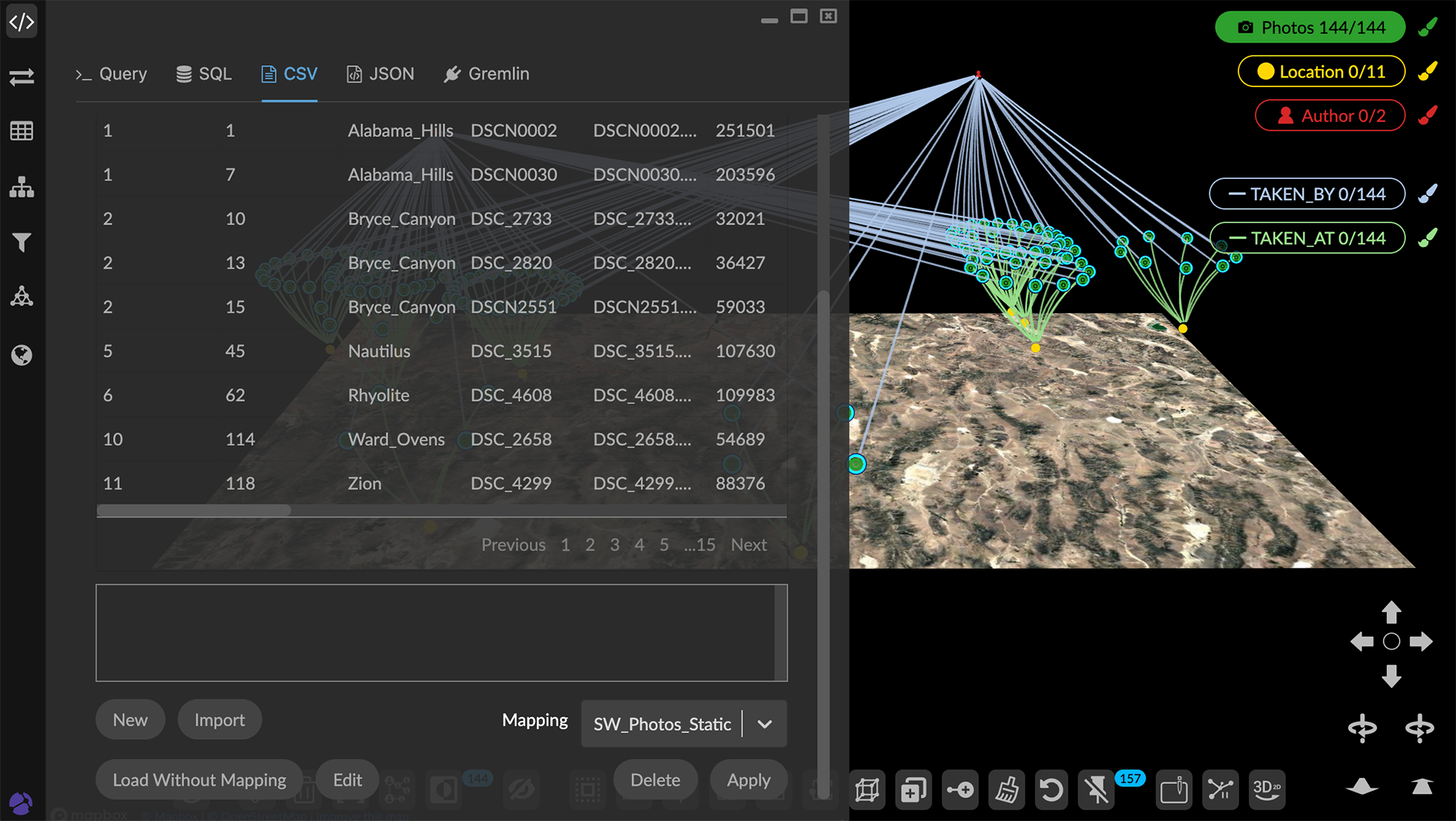Click Next to see more table rows
This screenshot has height=821, width=1456.
748,544
